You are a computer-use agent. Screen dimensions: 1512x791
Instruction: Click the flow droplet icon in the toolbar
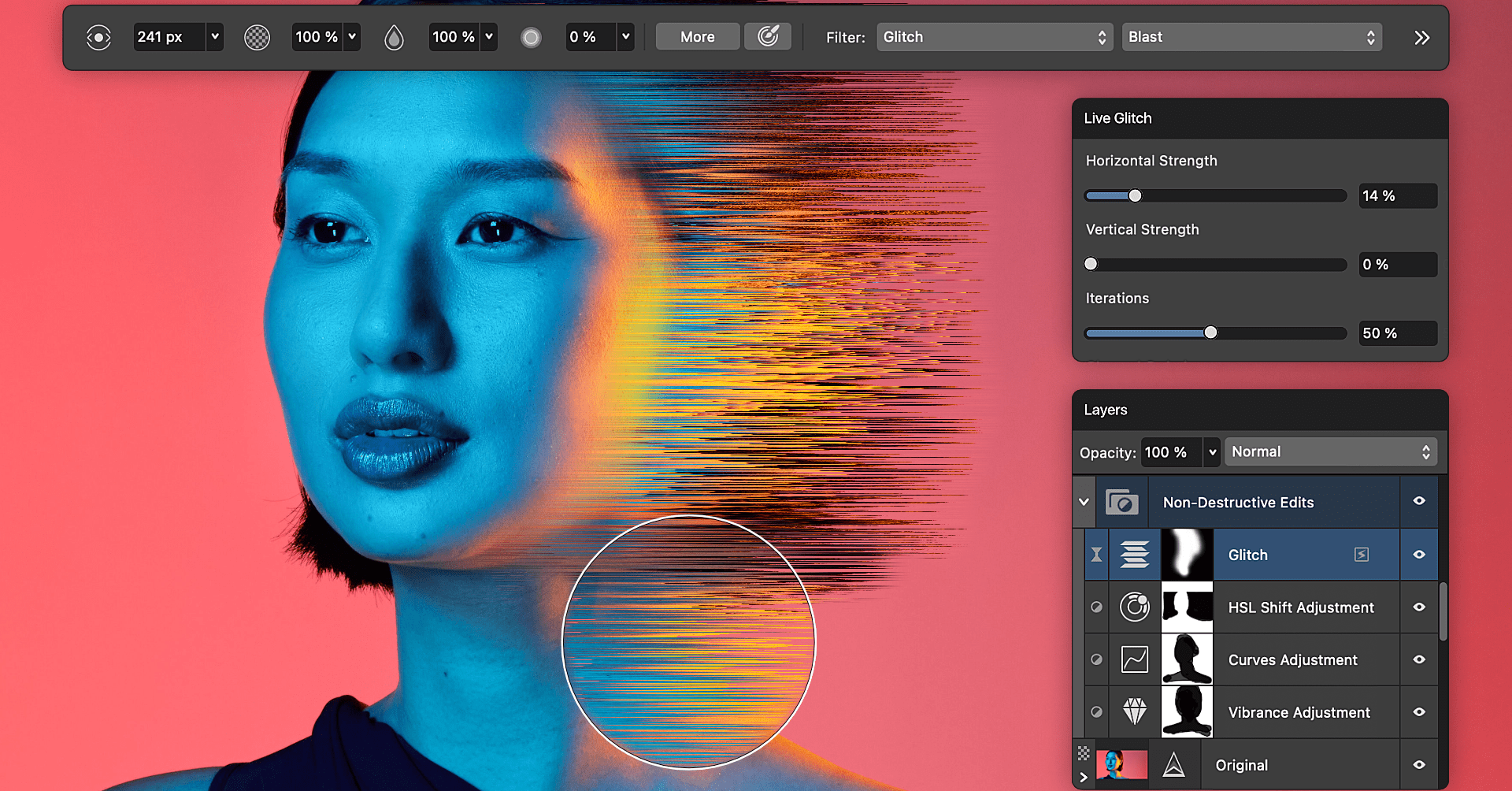pos(394,36)
